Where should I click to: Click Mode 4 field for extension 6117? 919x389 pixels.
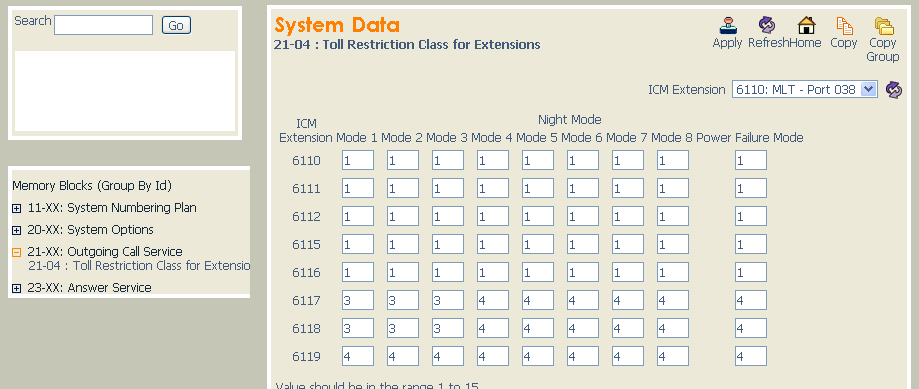[x=493, y=301]
